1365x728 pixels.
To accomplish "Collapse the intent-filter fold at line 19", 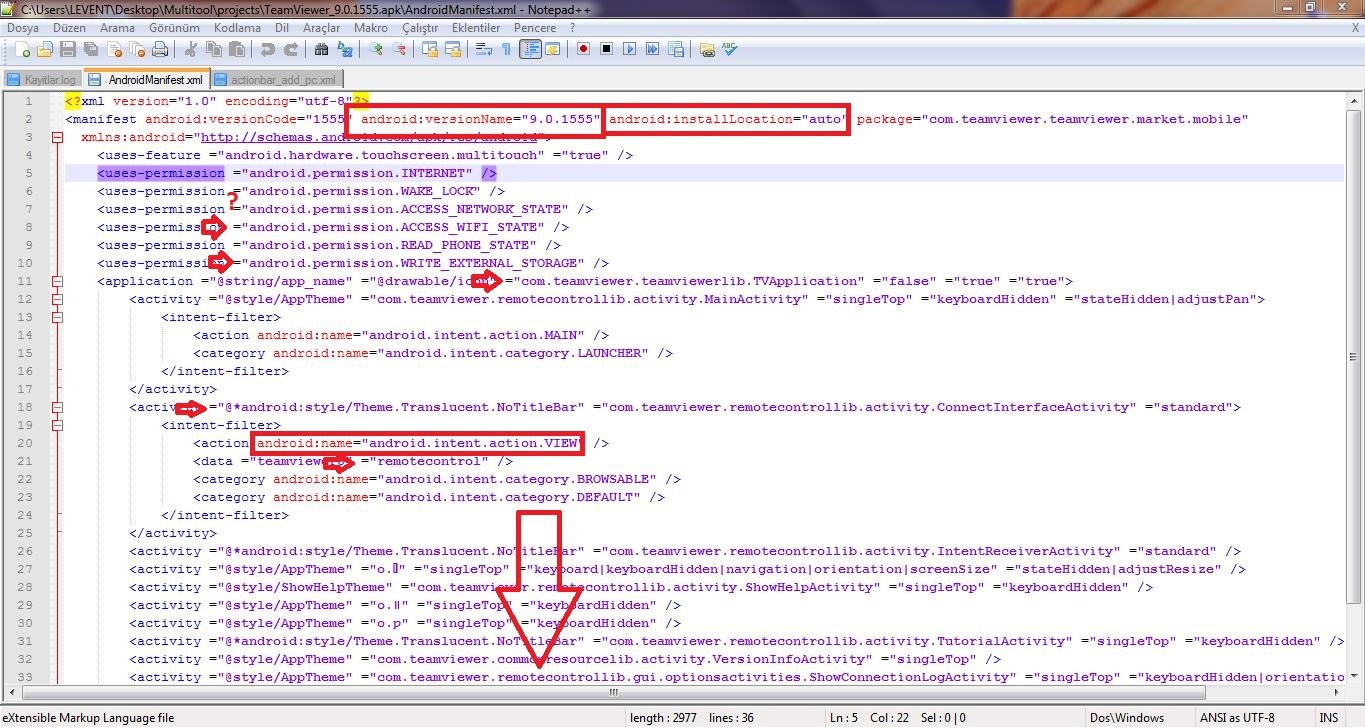I will [57, 425].
